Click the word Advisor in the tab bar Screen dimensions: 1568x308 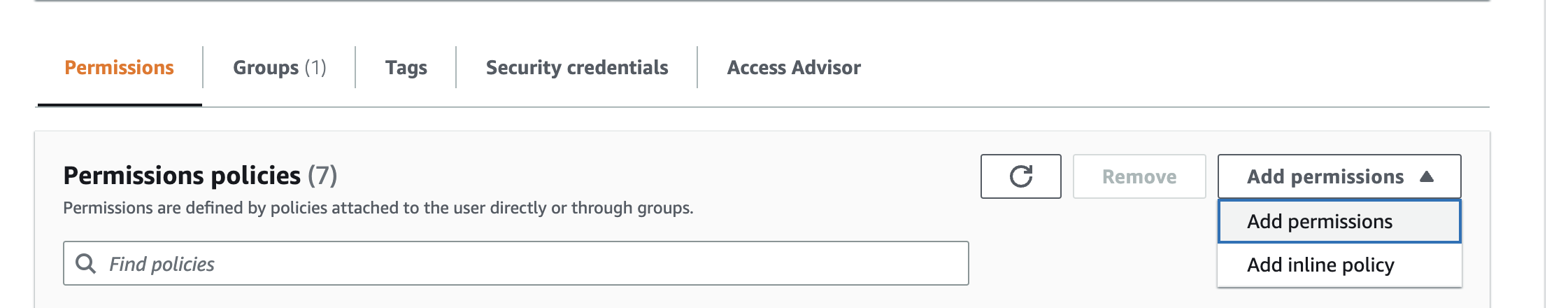[x=826, y=68]
